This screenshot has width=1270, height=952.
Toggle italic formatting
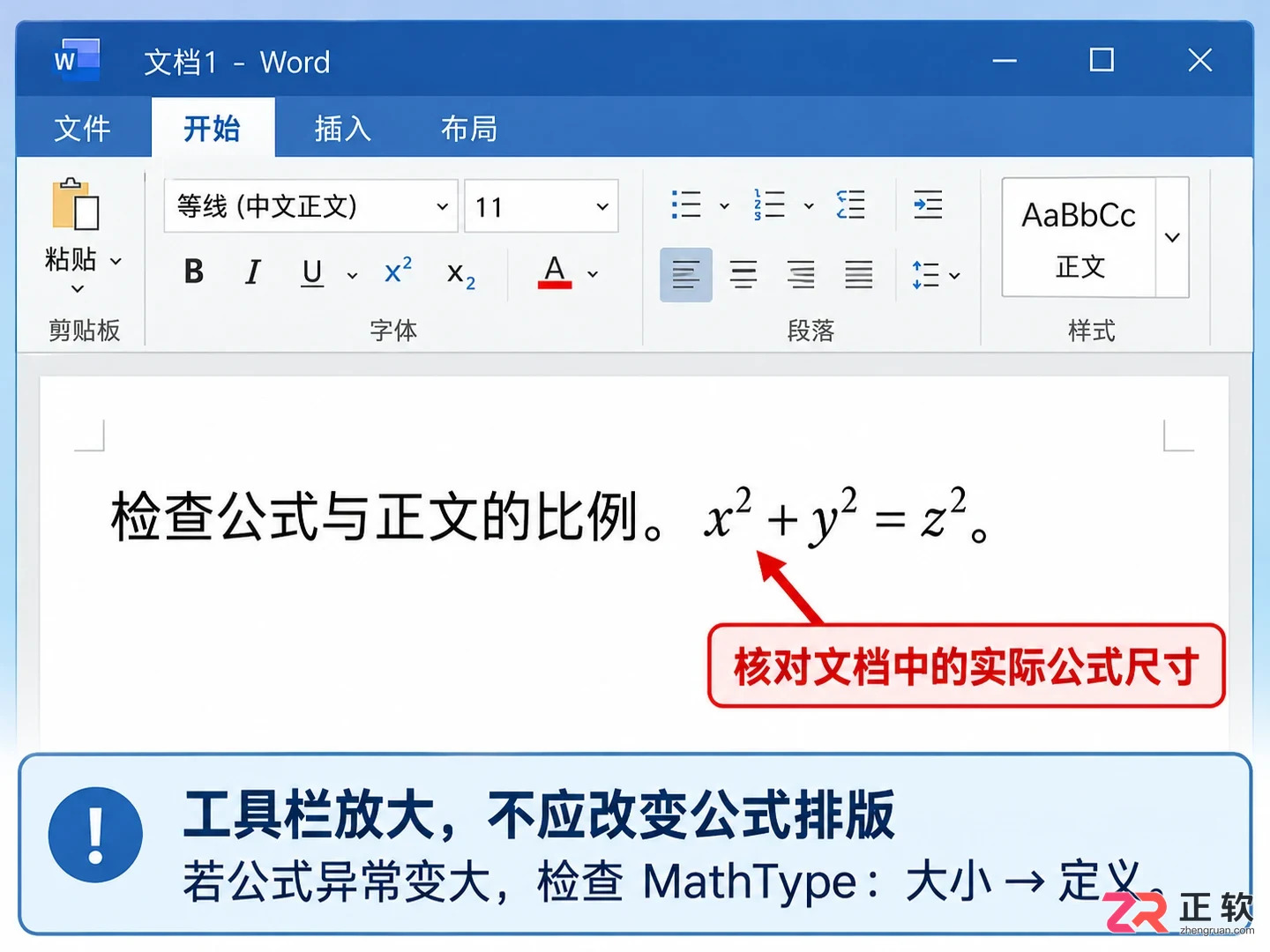click(x=253, y=272)
